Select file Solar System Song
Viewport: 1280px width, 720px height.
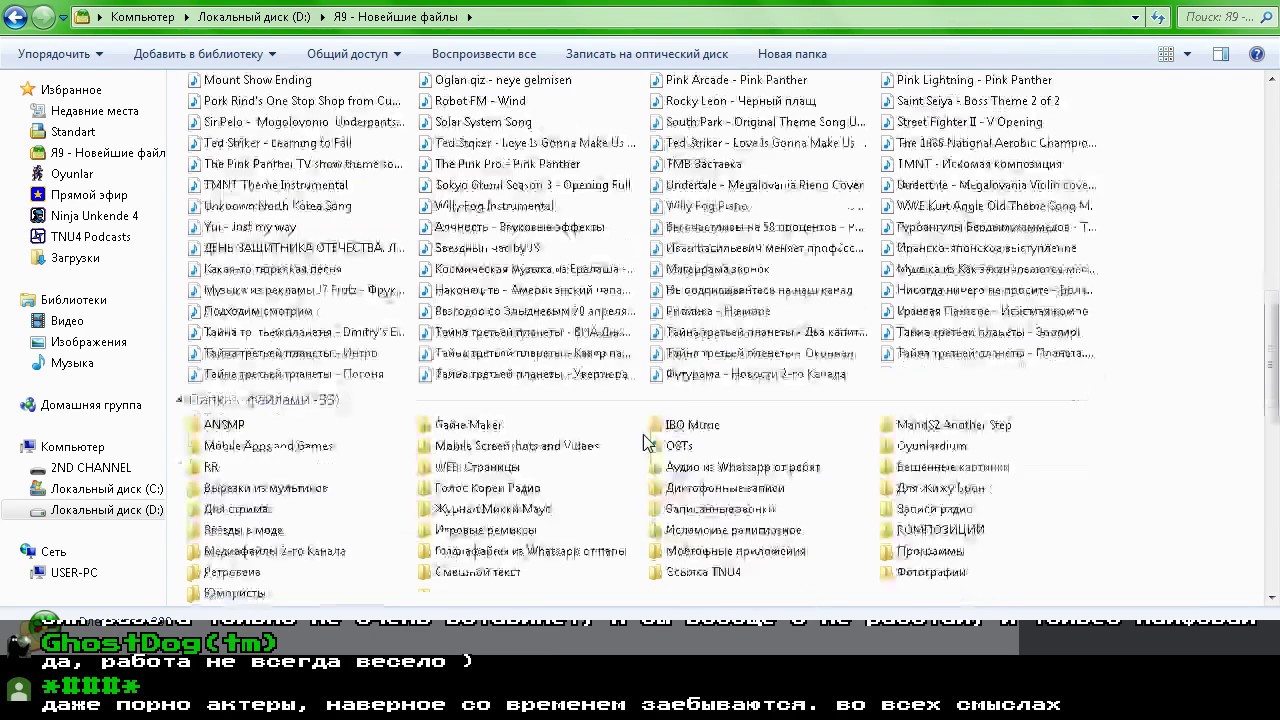(483, 122)
